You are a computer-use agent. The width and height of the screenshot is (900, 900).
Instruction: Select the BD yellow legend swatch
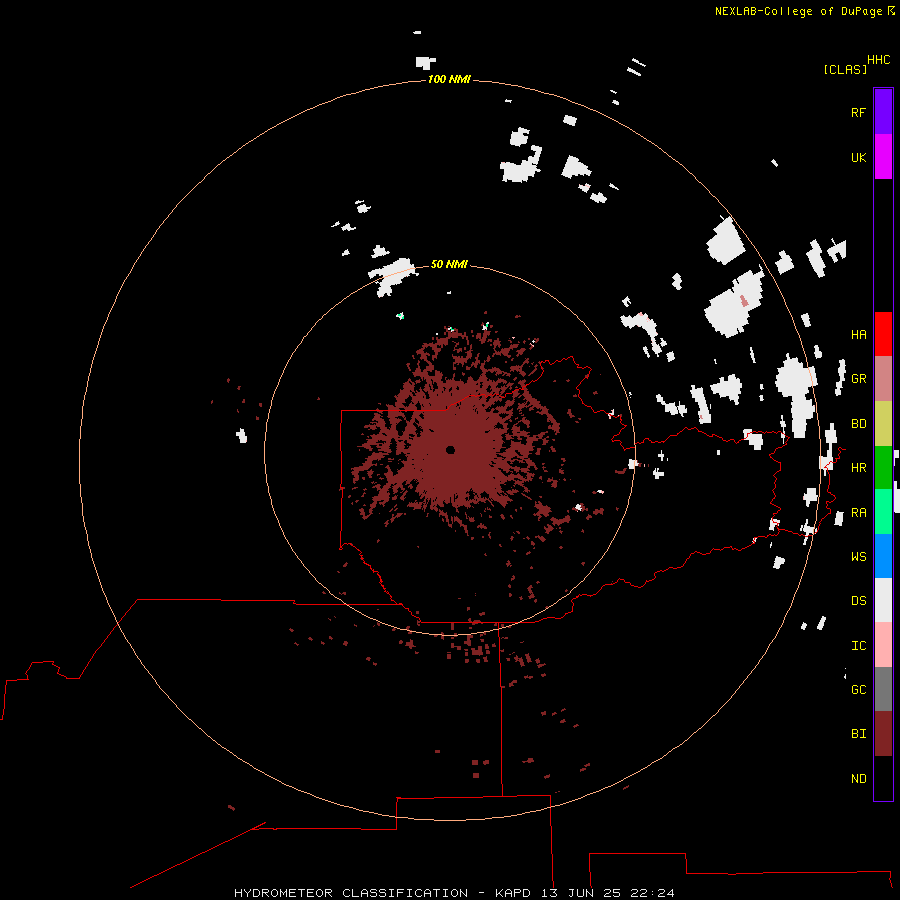tap(883, 423)
